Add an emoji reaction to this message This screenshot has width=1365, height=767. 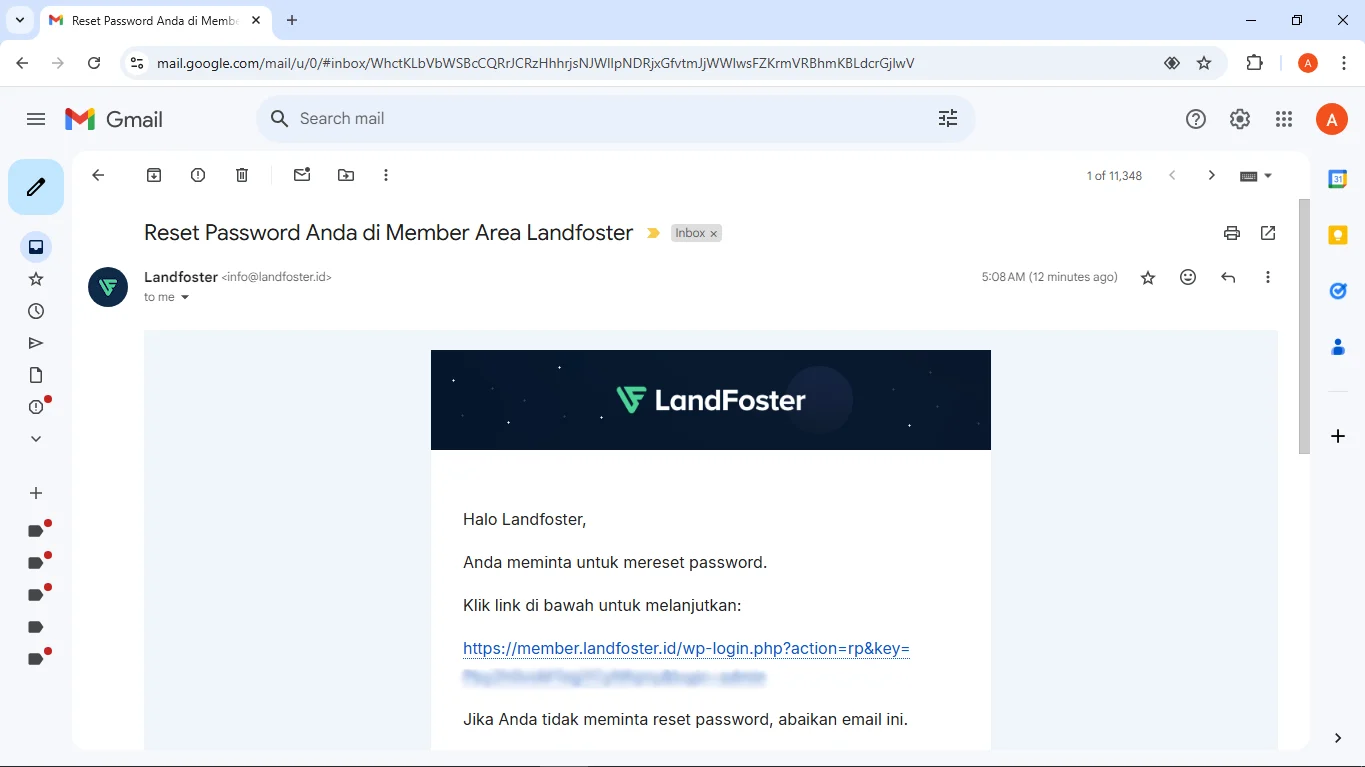(x=1188, y=277)
